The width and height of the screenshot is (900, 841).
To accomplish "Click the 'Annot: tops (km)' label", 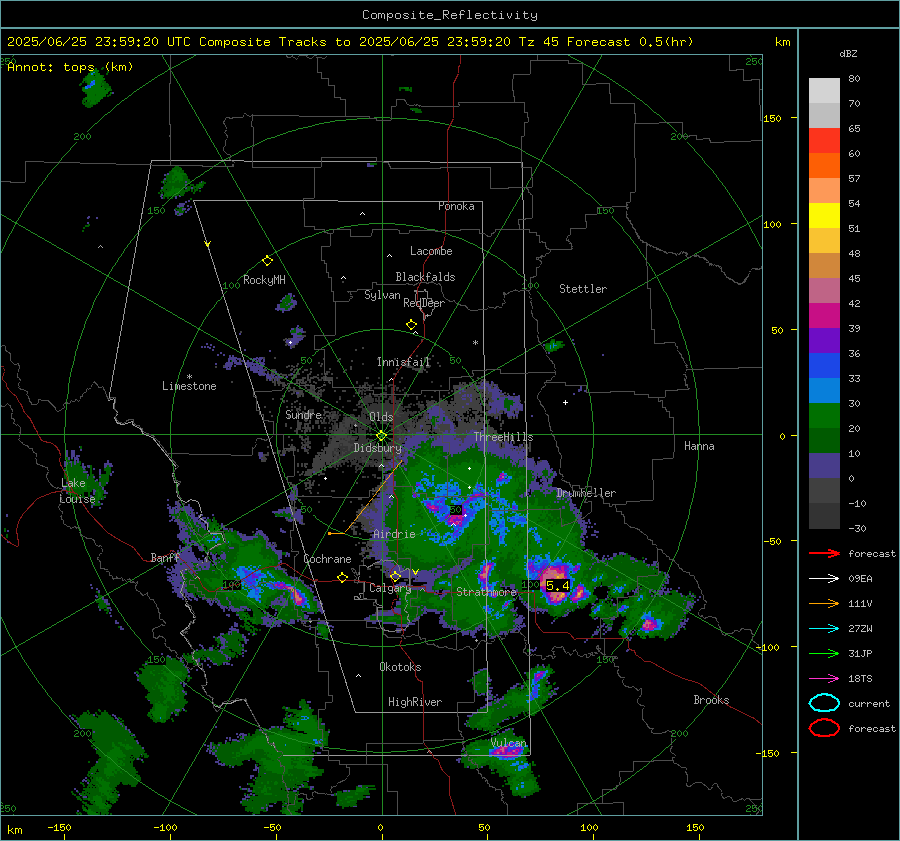I will [70, 67].
